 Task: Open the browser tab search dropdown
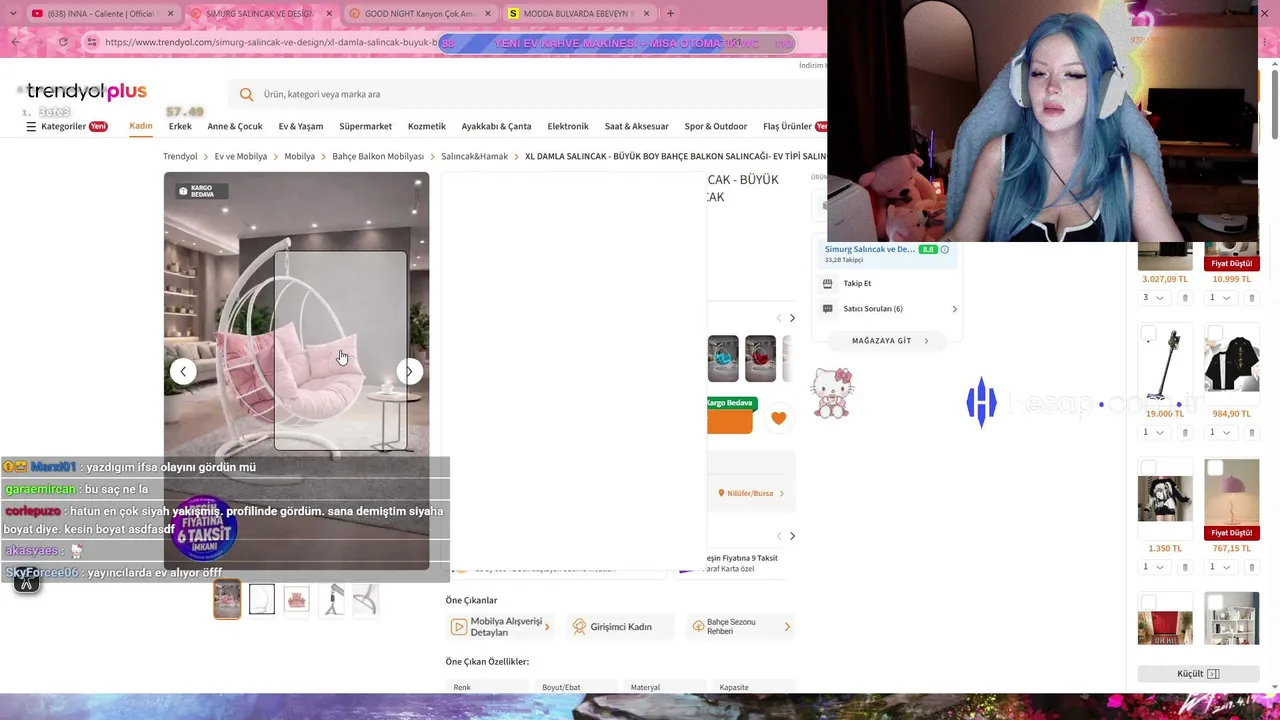tap(14, 14)
